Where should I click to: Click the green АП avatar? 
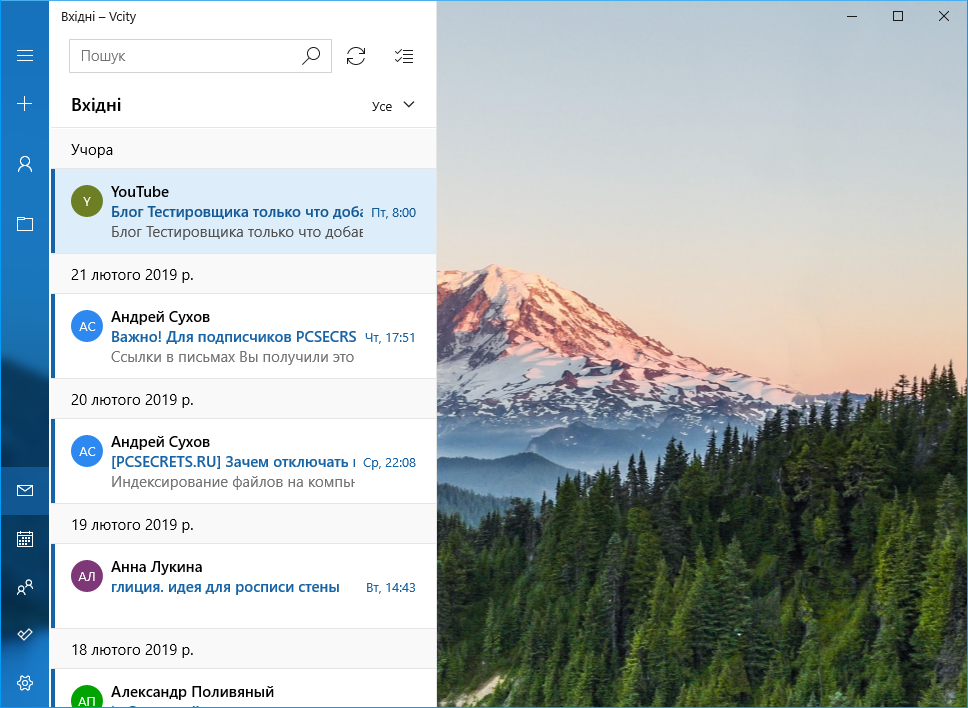(87, 698)
